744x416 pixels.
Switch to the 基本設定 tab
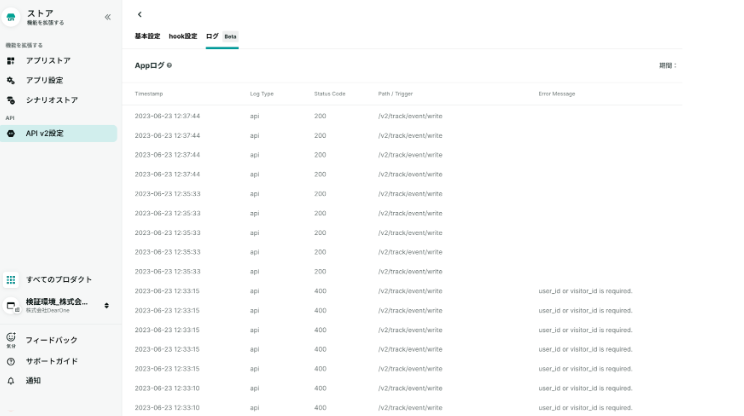point(147,36)
